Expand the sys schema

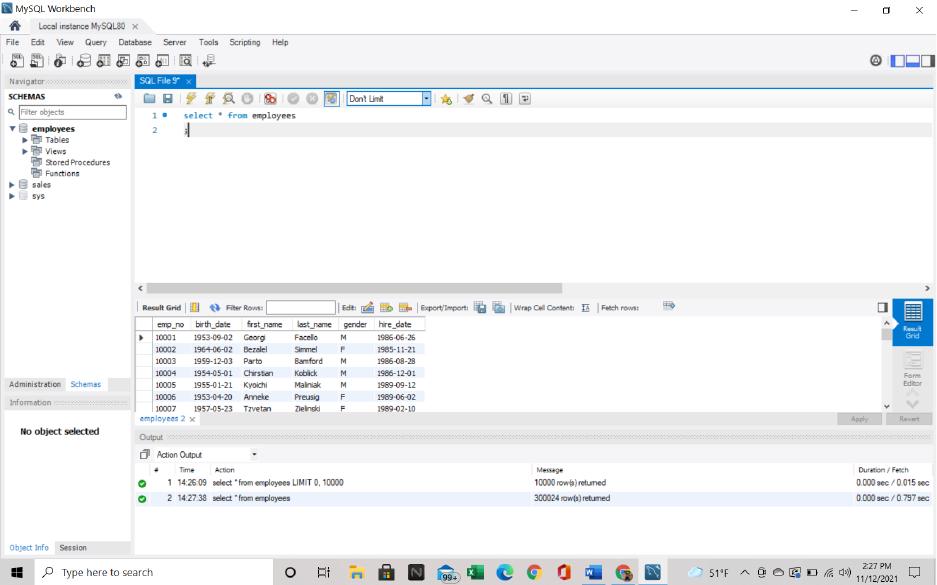tap(12, 196)
